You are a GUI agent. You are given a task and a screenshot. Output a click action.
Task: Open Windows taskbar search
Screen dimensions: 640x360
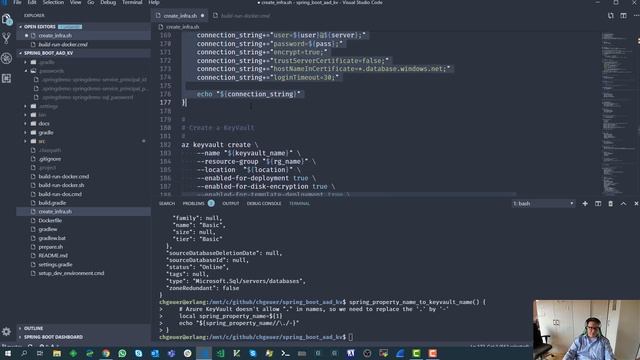click(24, 353)
